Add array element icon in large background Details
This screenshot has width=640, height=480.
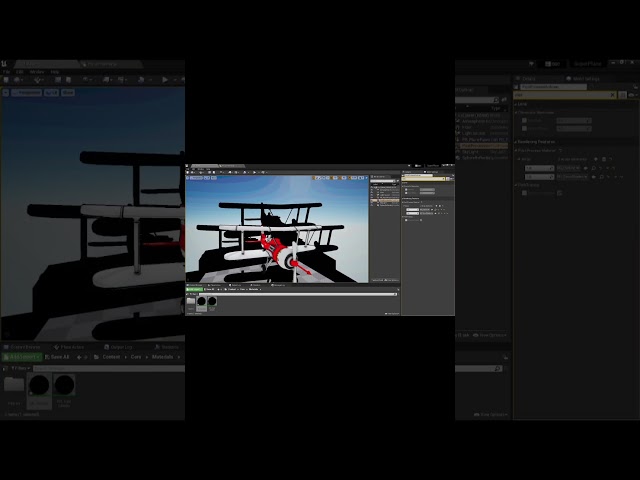[x=596, y=159]
